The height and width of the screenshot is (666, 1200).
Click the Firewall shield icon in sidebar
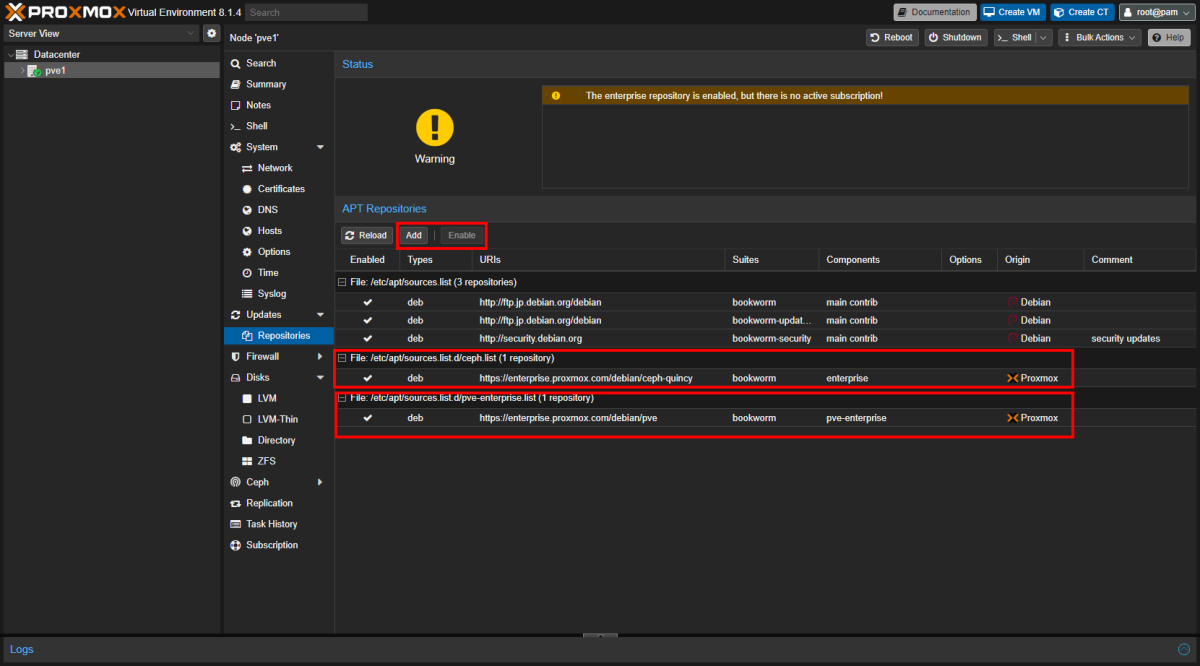pyautogui.click(x=236, y=356)
